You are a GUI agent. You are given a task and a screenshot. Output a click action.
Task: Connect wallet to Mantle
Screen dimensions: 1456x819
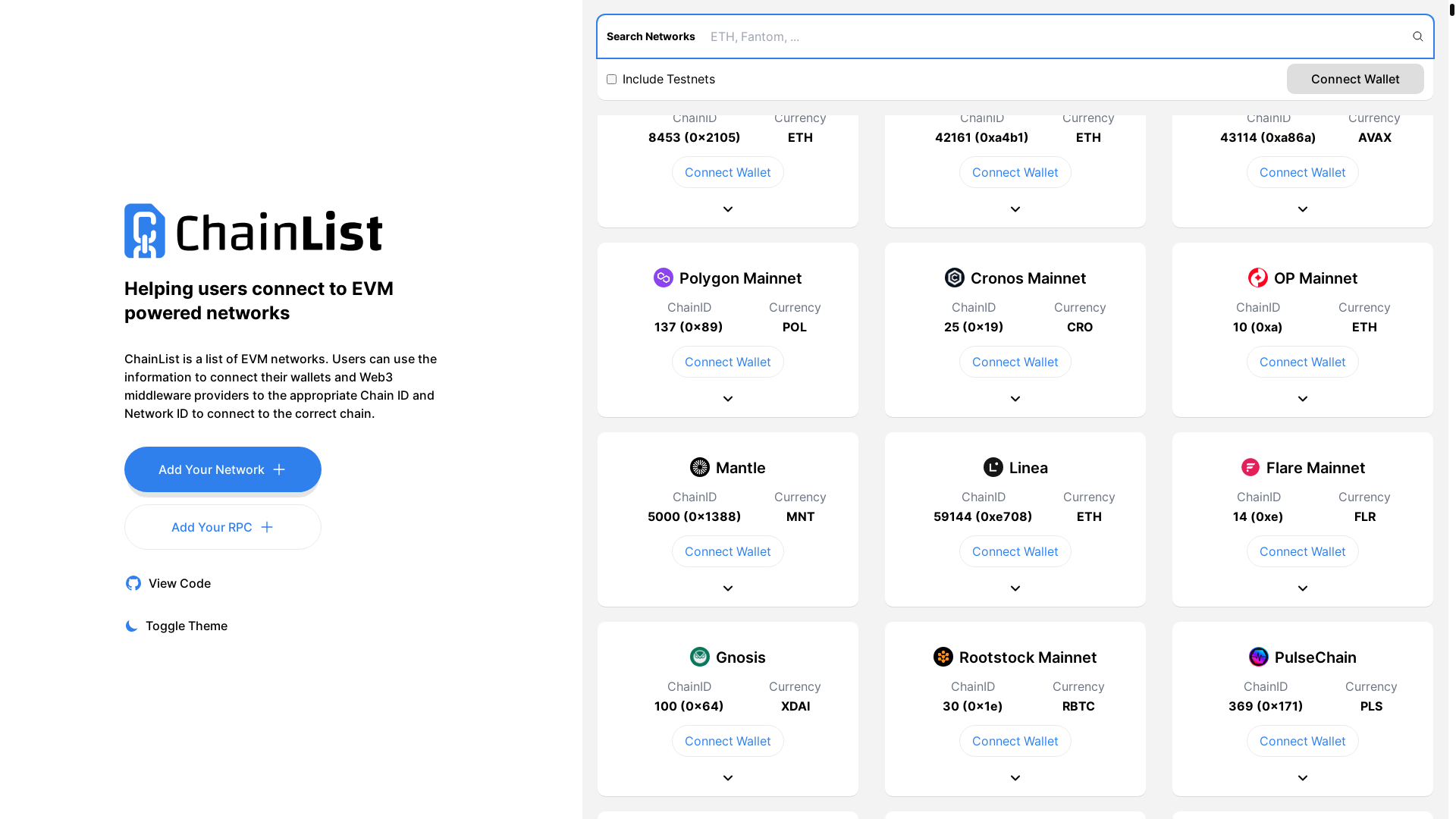point(728,551)
